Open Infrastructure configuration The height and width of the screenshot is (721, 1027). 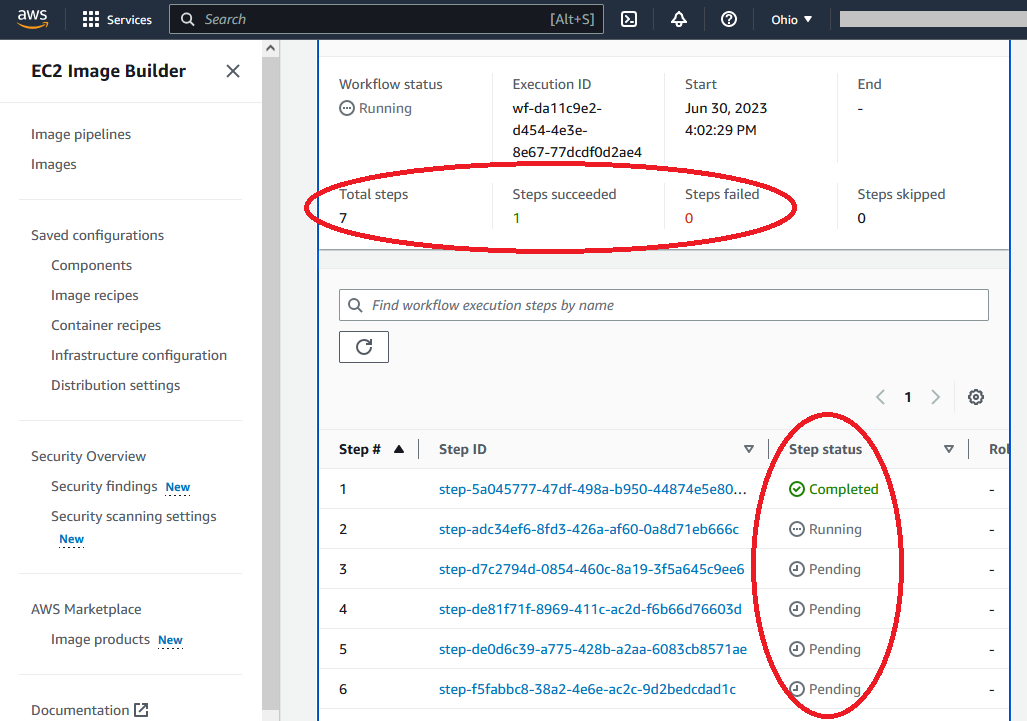click(139, 356)
